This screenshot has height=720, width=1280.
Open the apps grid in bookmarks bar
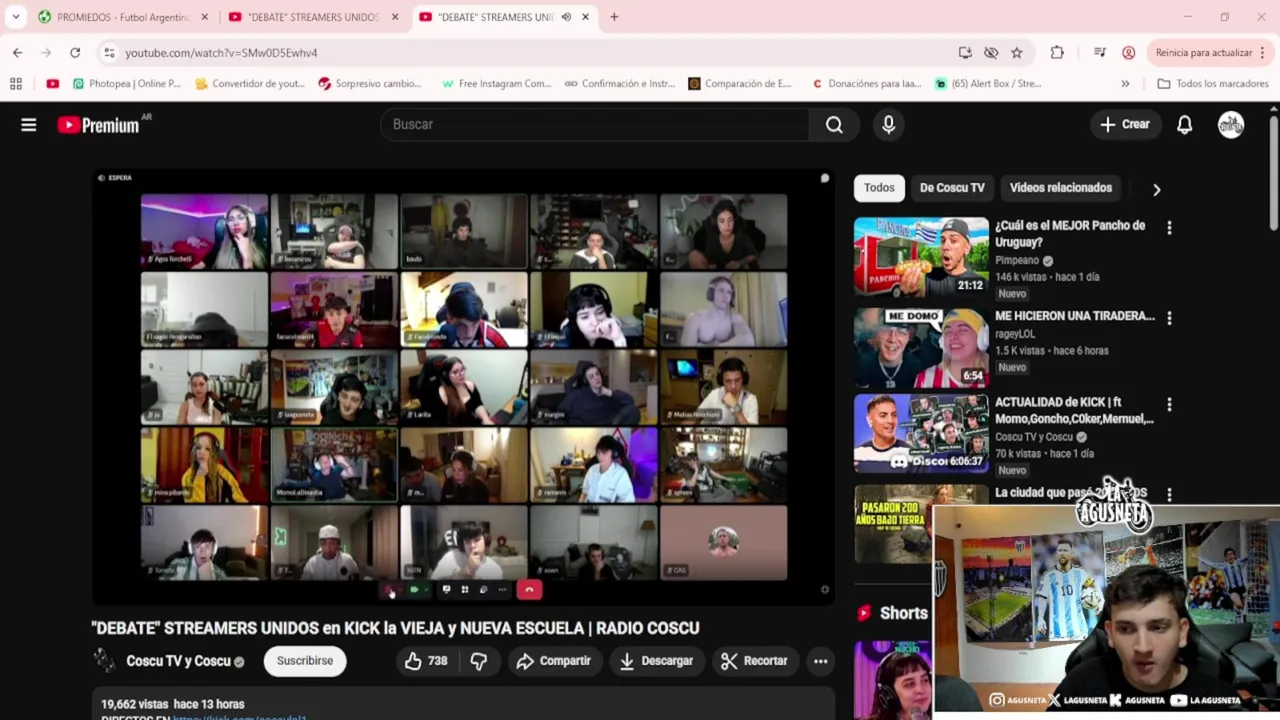[x=16, y=84]
